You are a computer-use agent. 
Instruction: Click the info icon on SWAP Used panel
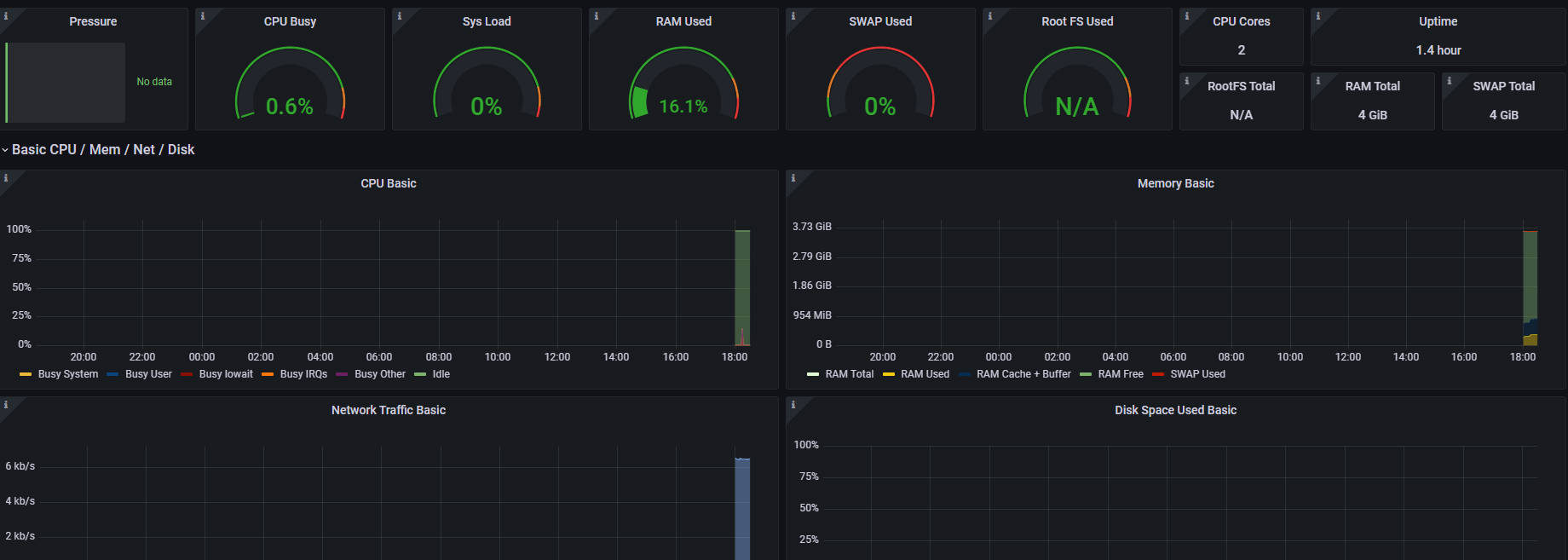click(x=793, y=15)
